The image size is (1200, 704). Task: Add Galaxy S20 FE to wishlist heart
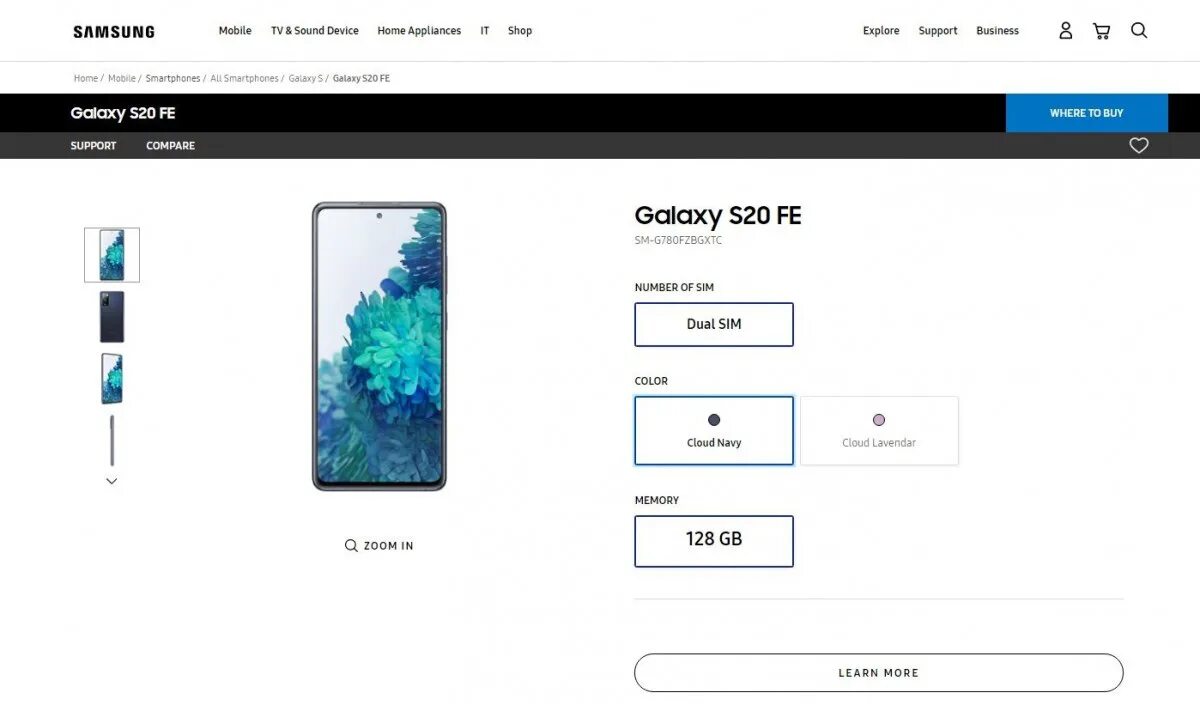click(x=1138, y=146)
